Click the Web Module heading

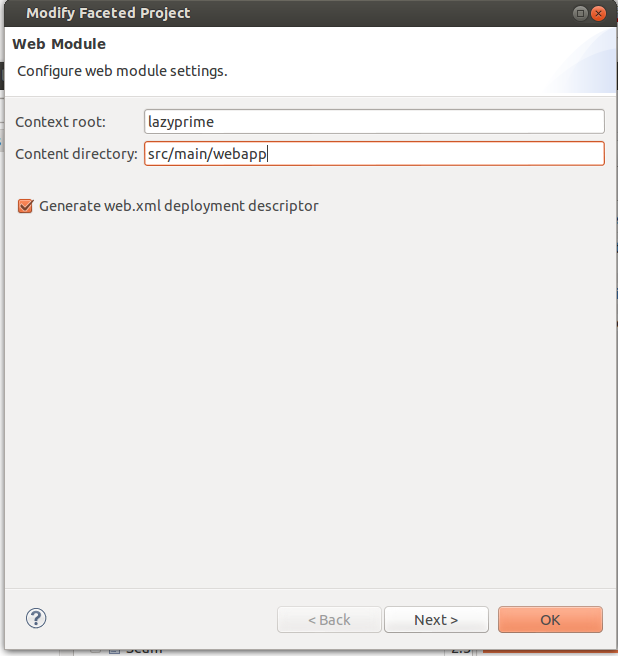coord(59,44)
